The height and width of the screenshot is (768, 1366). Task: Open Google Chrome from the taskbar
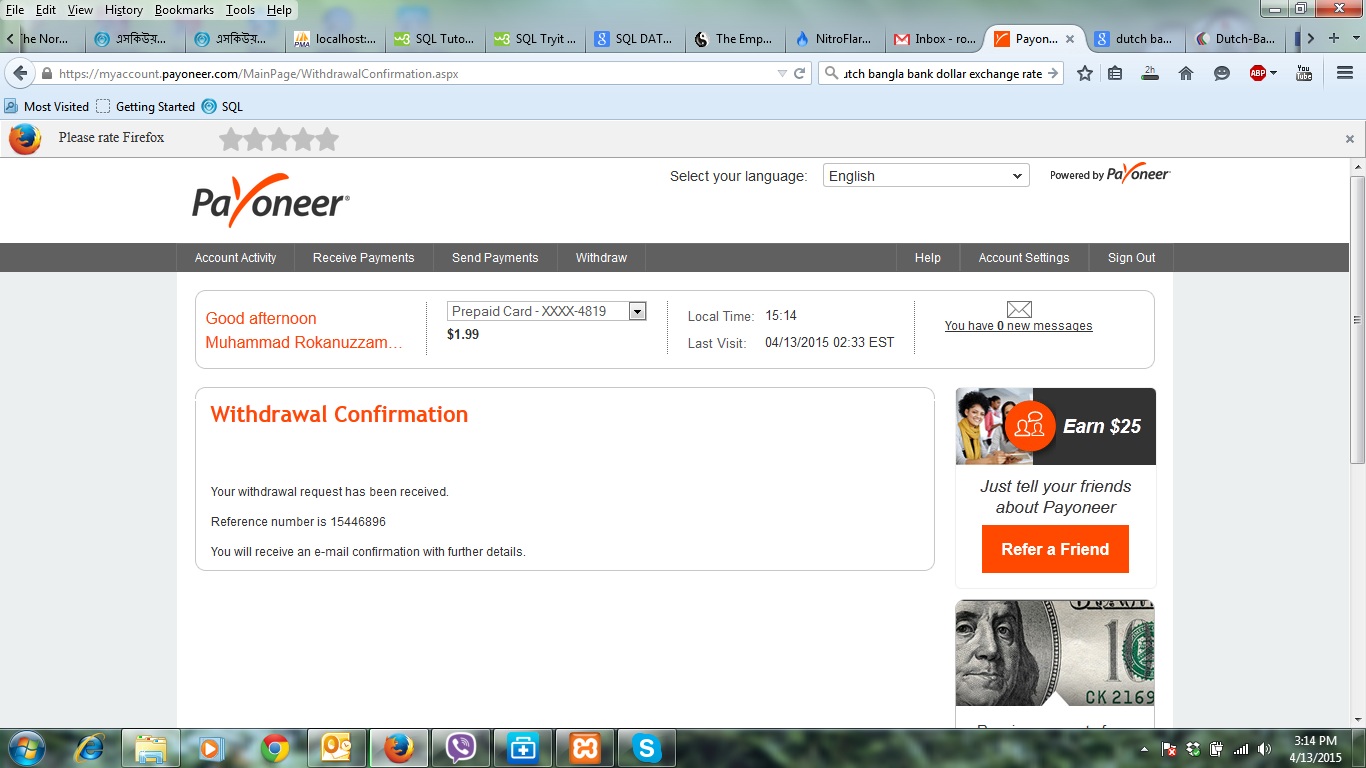[x=275, y=748]
